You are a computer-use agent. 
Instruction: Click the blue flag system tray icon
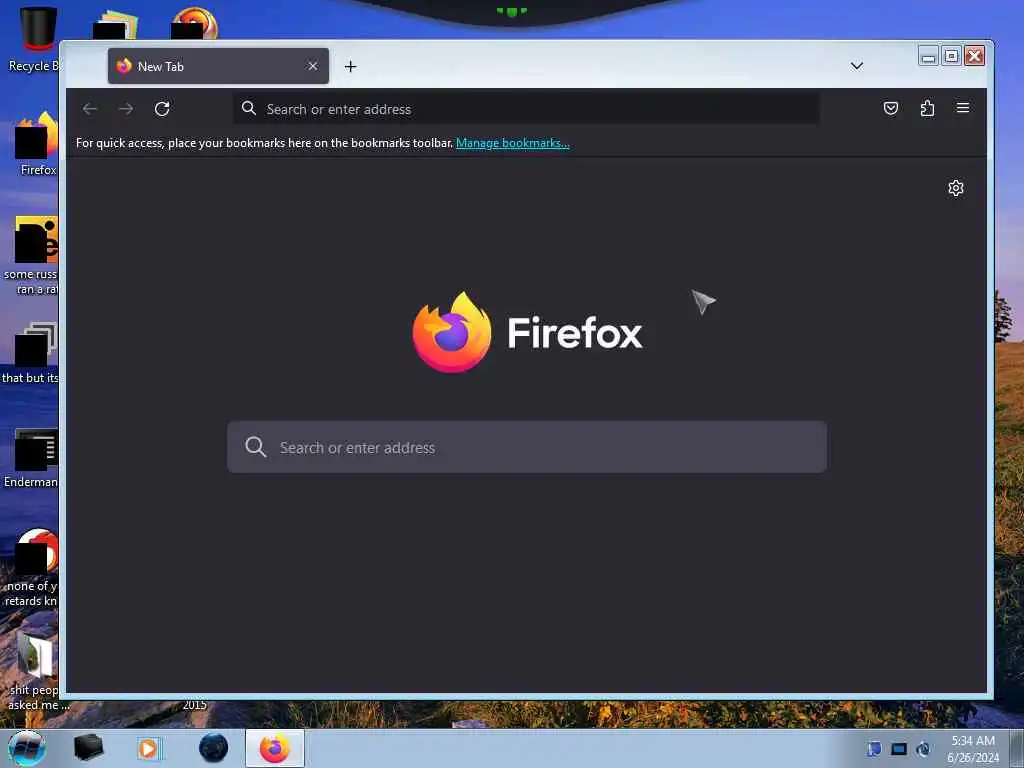tap(874, 748)
